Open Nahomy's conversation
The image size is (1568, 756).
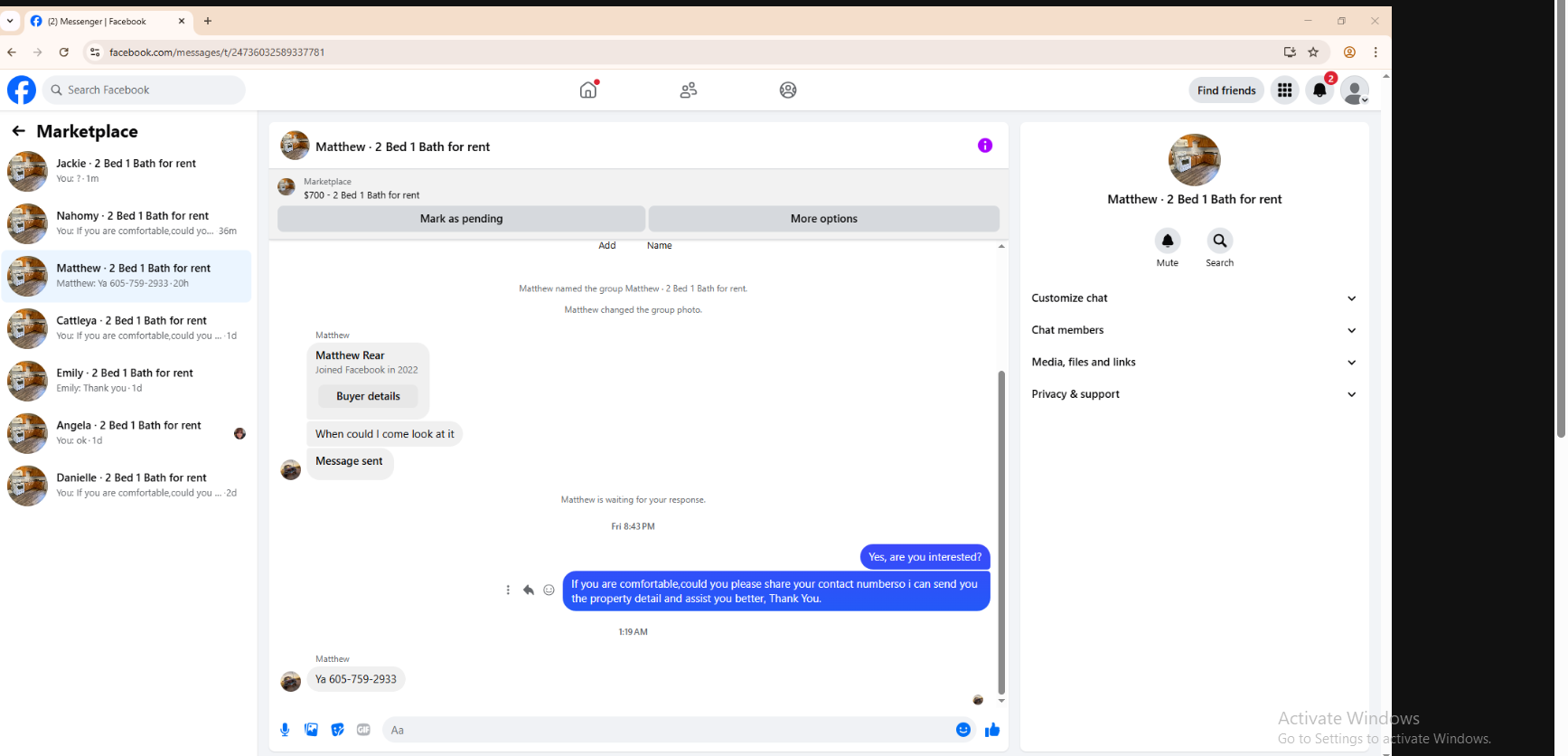(127, 223)
